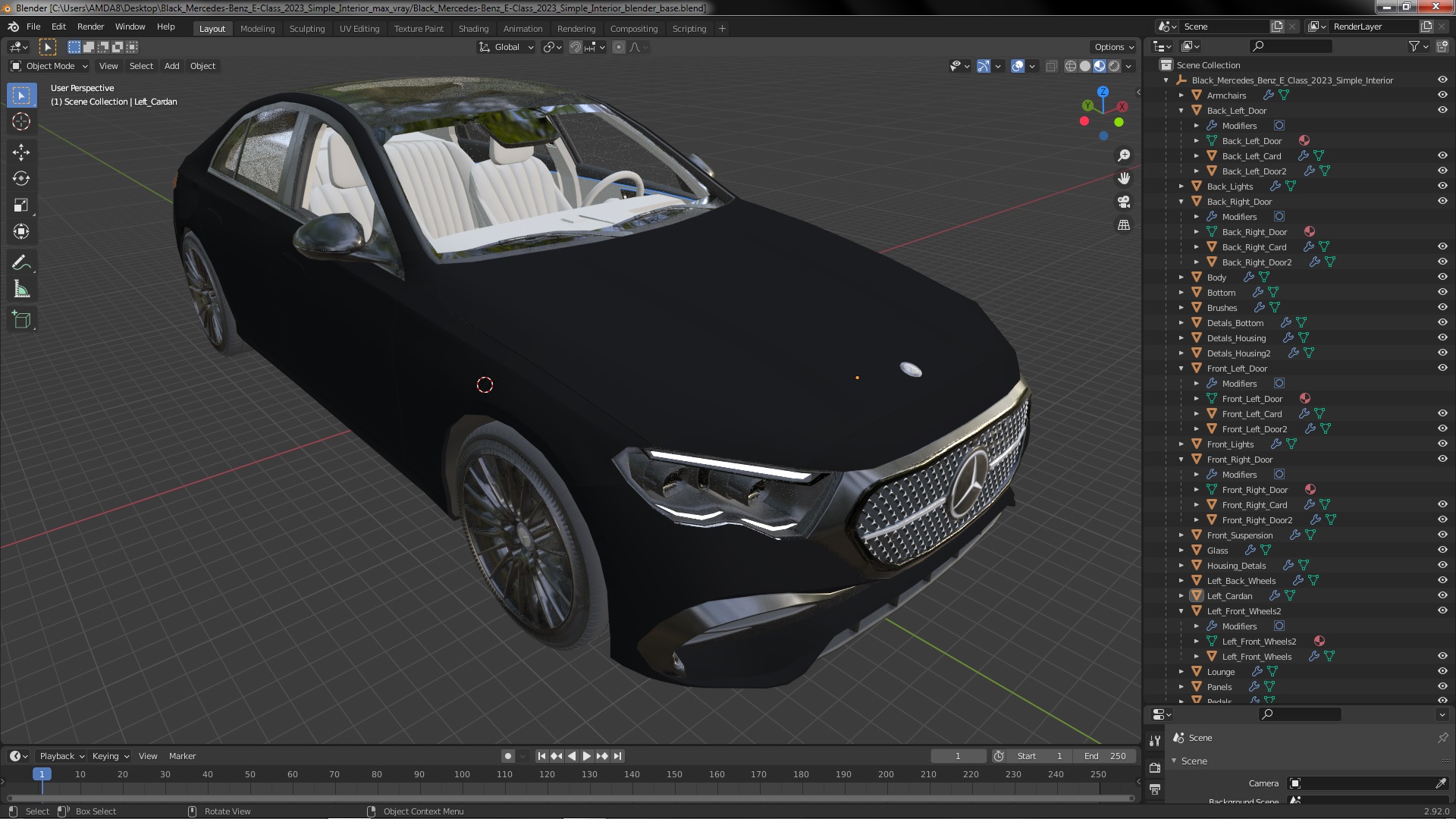Image resolution: width=1456 pixels, height=819 pixels.
Task: Activate the Select Box tool
Action: click(x=21, y=96)
